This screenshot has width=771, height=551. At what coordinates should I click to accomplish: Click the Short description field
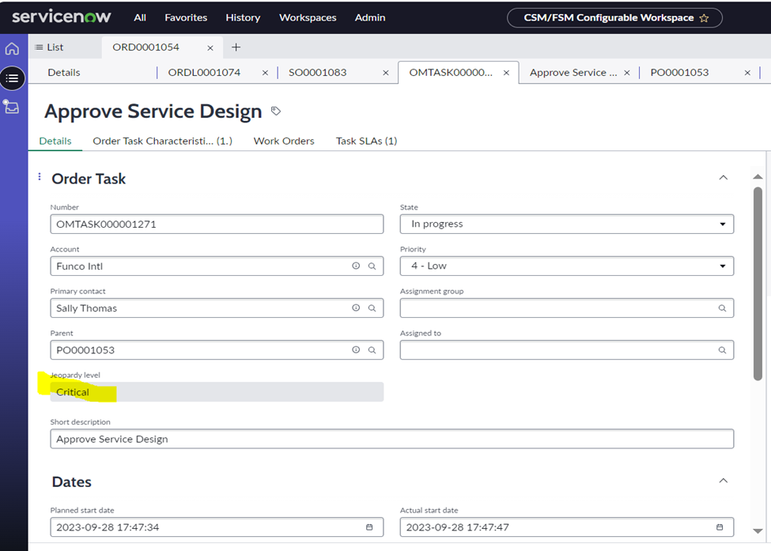point(392,439)
